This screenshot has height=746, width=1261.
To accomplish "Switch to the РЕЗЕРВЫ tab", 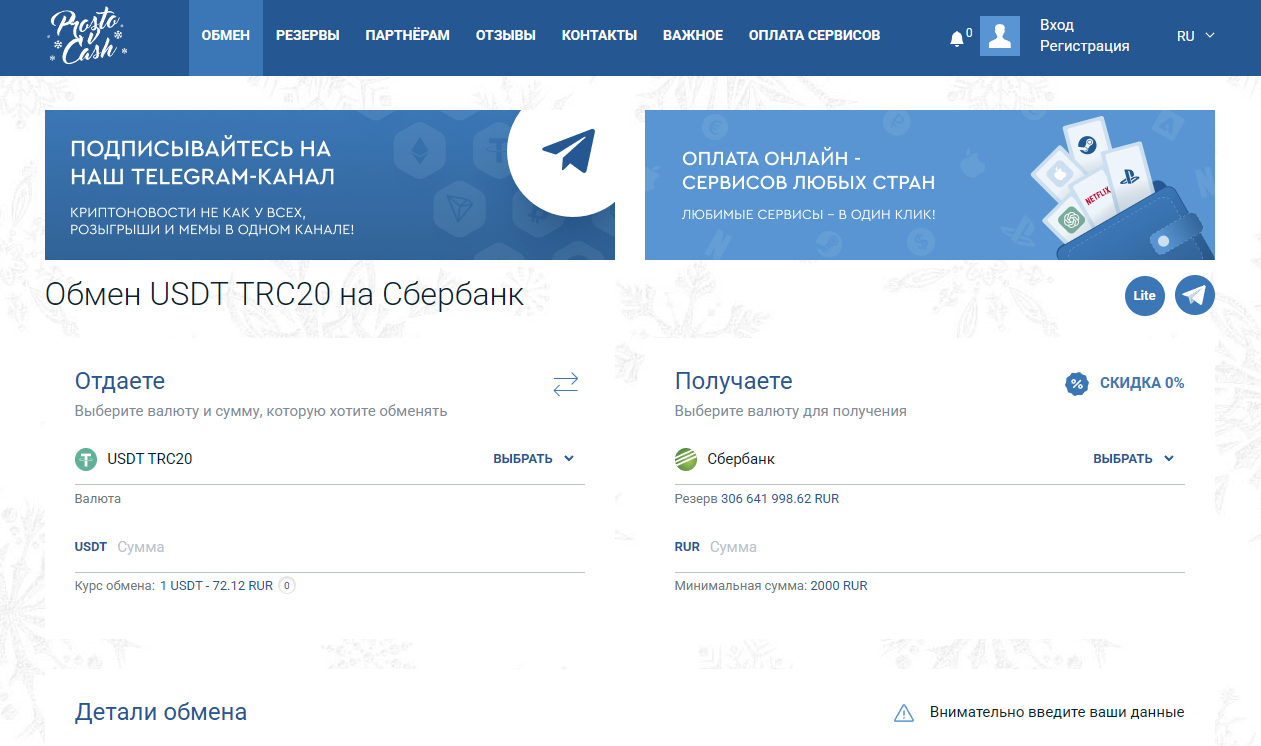I will coord(309,33).
